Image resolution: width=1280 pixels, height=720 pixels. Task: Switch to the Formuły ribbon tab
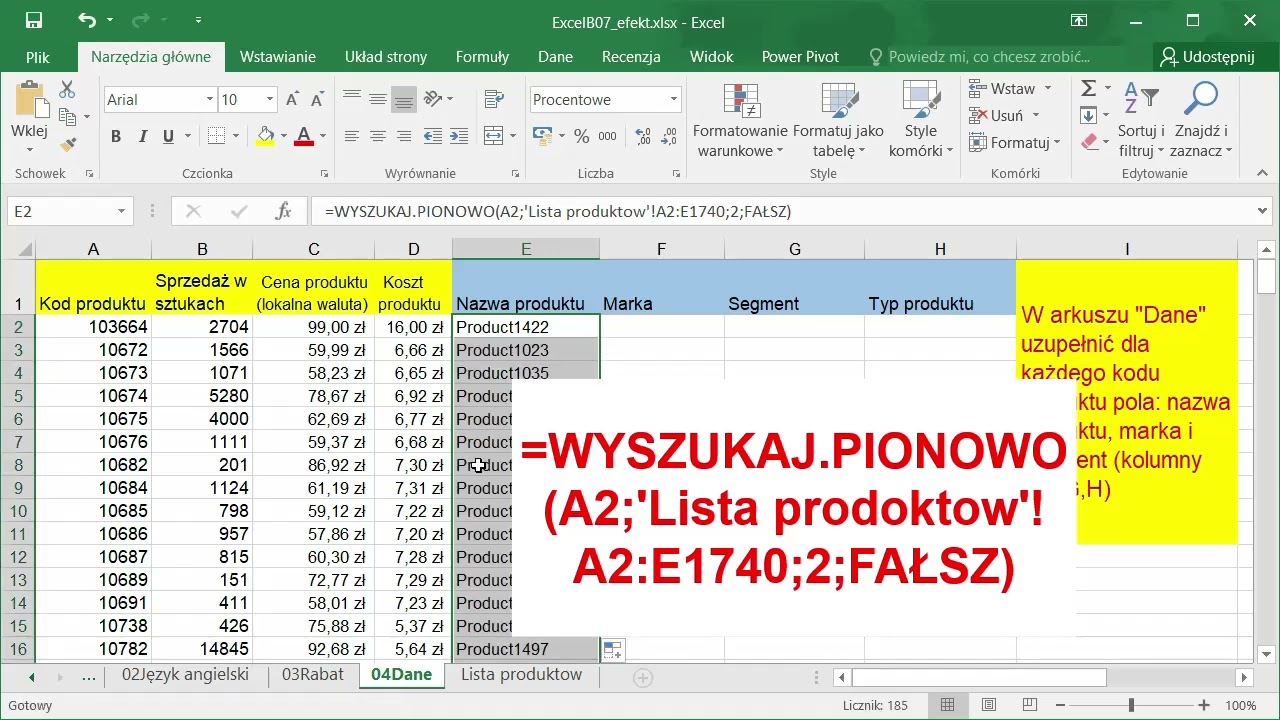coord(482,57)
